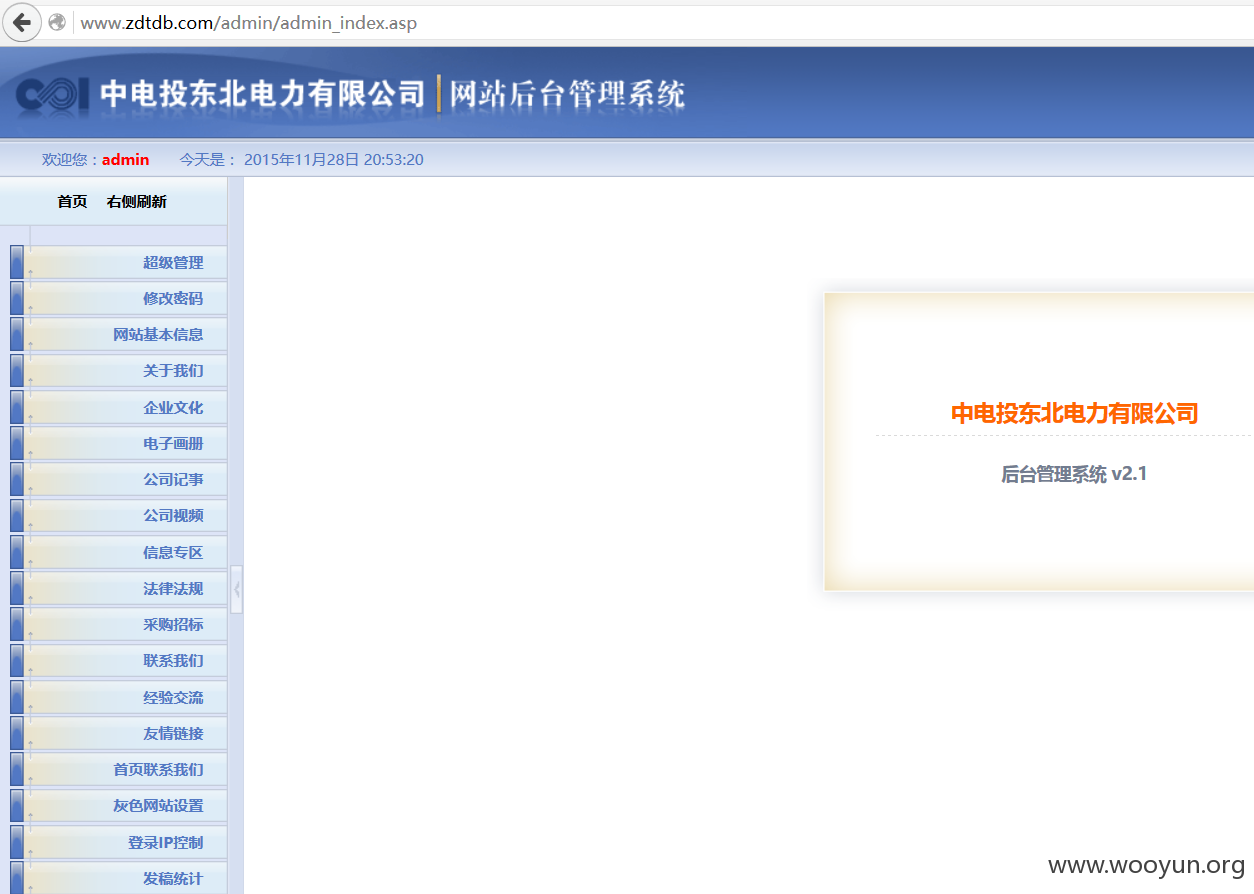This screenshot has width=1254, height=894.
Task: Click the blue marker beside 灰色网站设置
Action: tap(17, 805)
